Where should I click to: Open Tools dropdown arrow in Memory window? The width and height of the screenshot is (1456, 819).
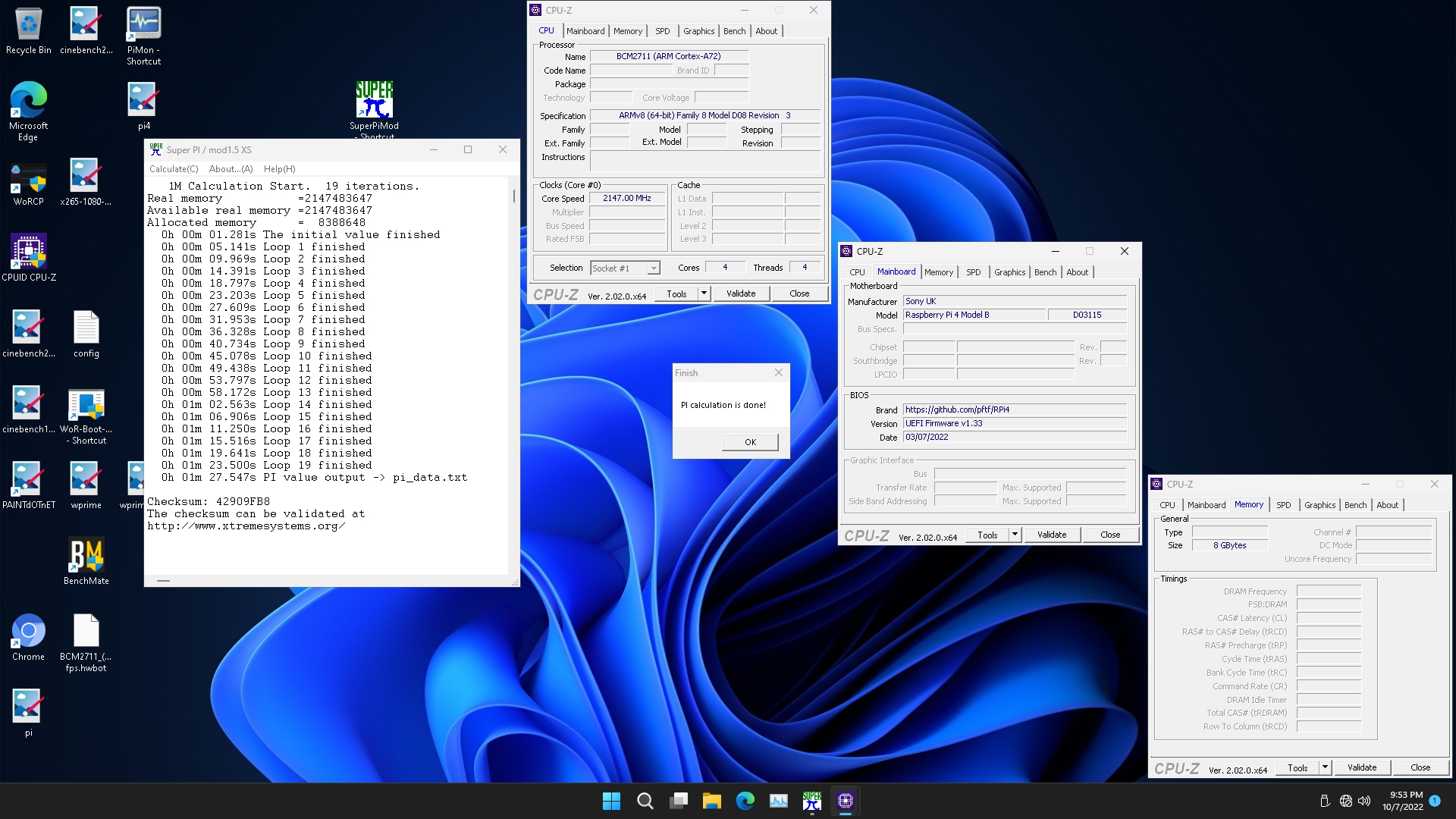(1325, 767)
